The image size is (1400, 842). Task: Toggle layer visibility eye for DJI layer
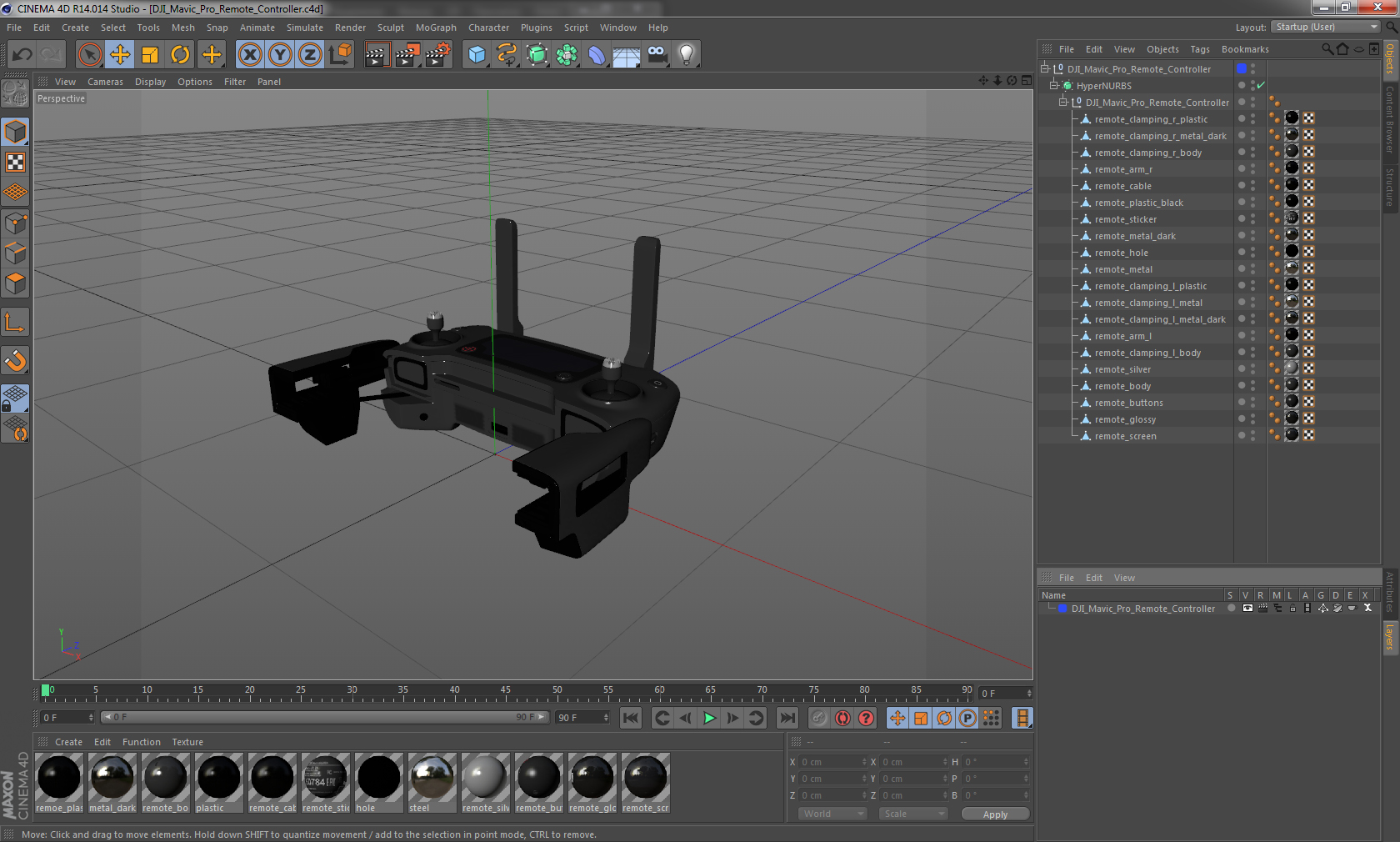point(1247,608)
